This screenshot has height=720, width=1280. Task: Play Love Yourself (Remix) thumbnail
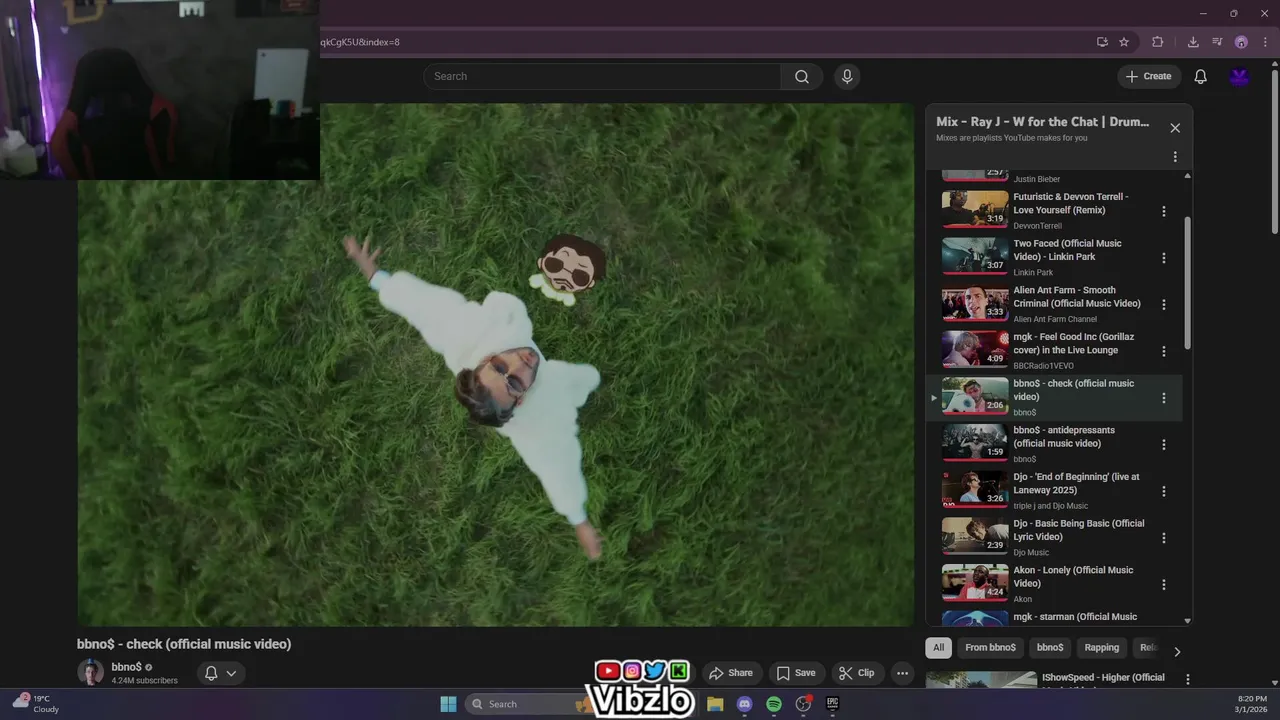975,209
